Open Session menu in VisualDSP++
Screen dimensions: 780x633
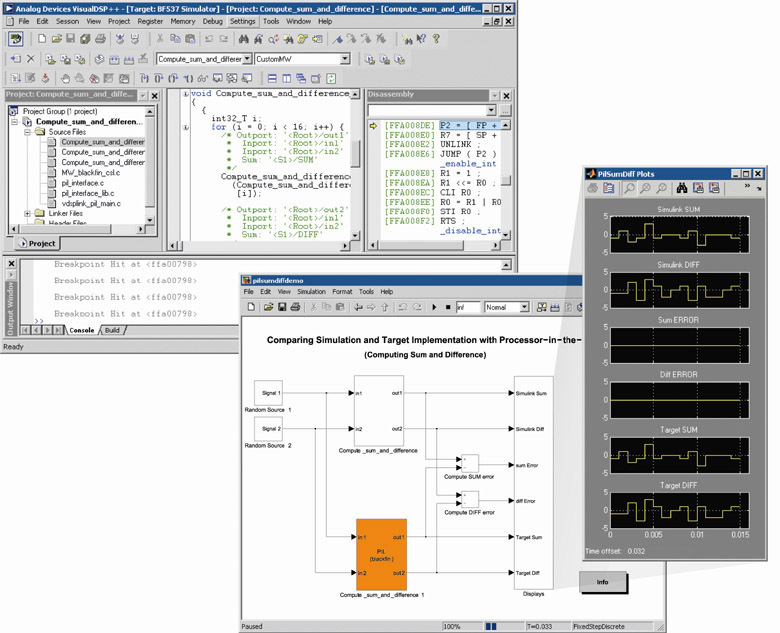pyautogui.click(x=67, y=21)
